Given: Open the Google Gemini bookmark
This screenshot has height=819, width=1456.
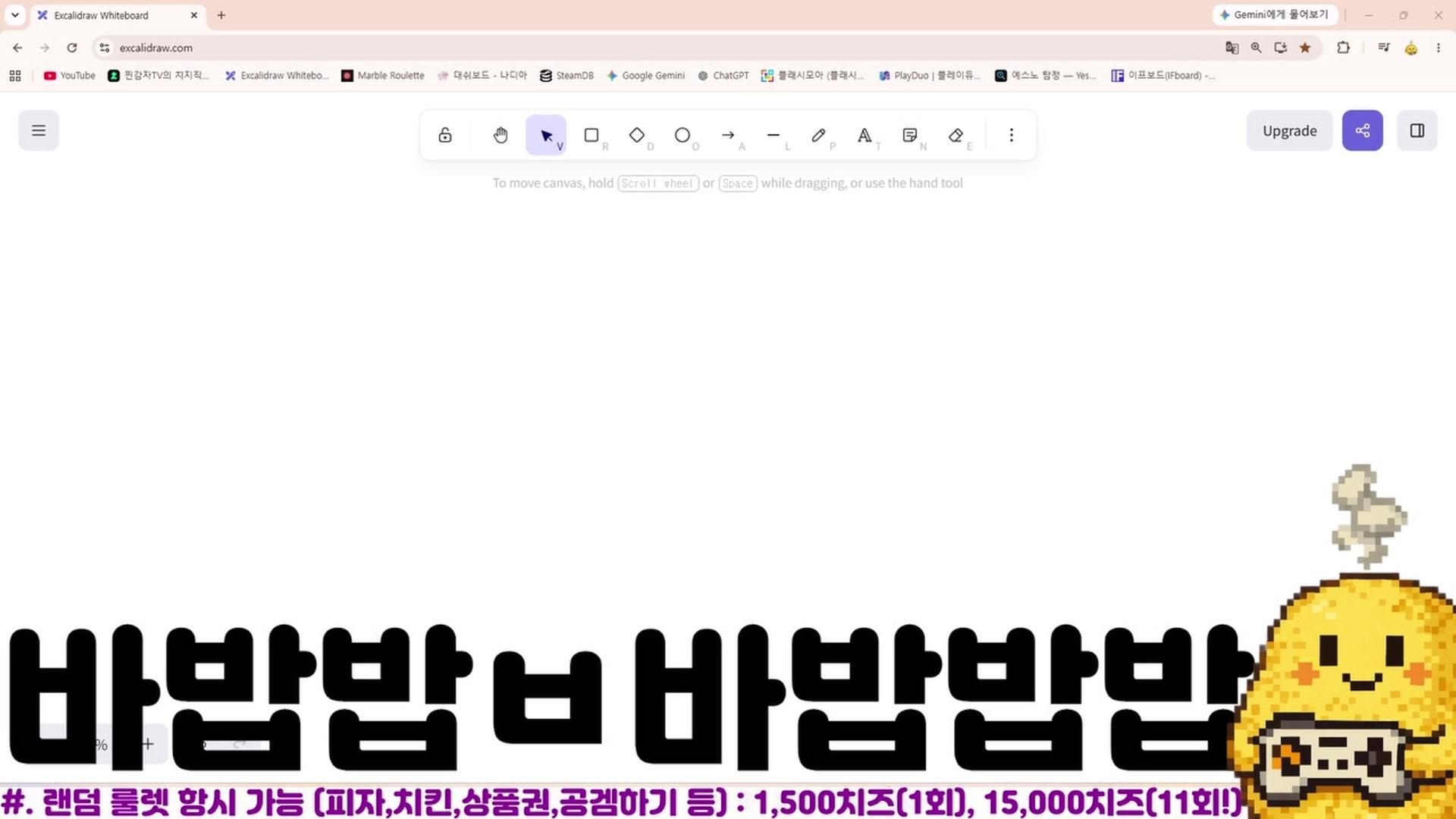Looking at the screenshot, I should 646,75.
